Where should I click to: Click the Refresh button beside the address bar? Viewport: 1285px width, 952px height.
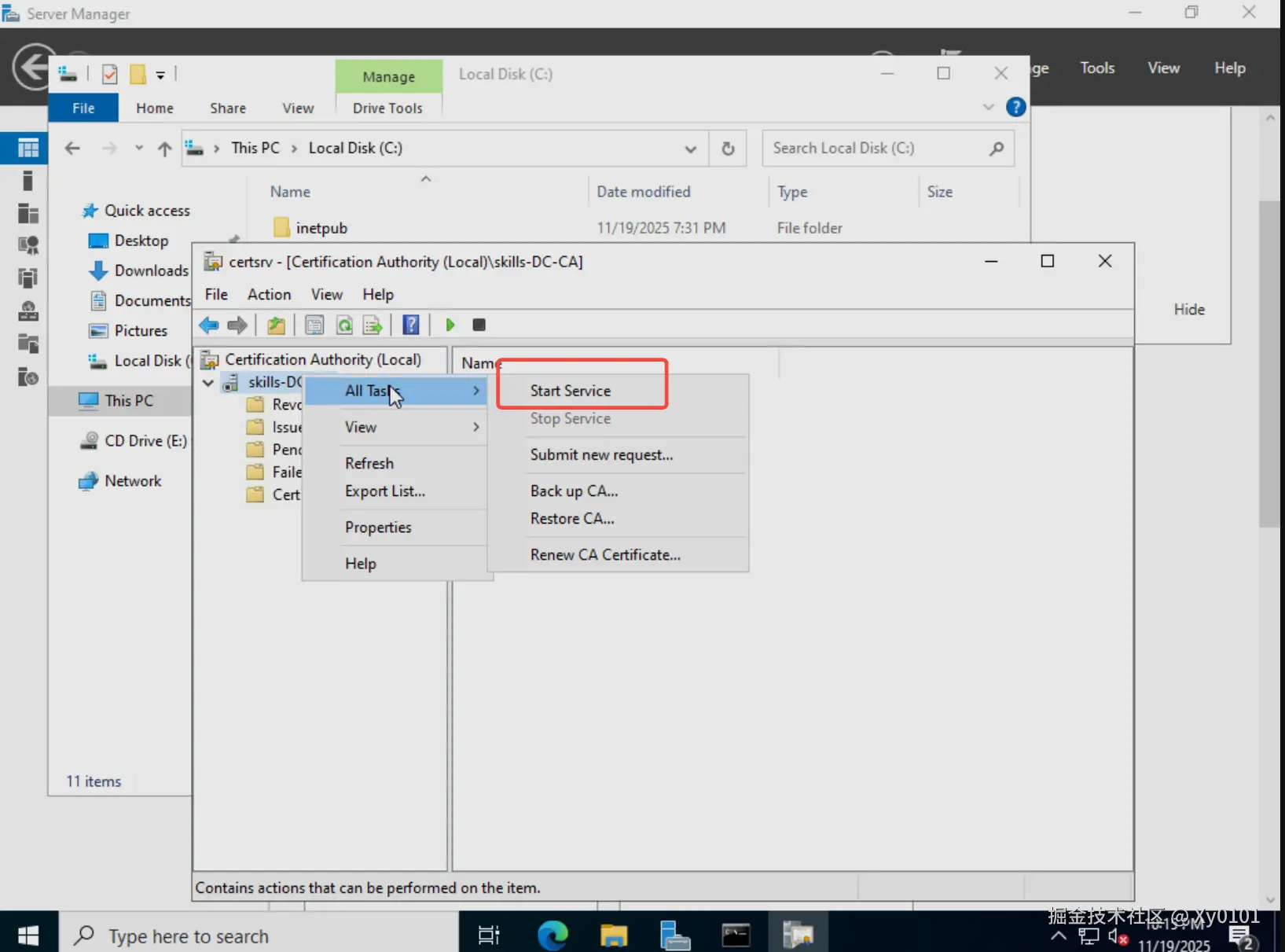click(x=728, y=149)
